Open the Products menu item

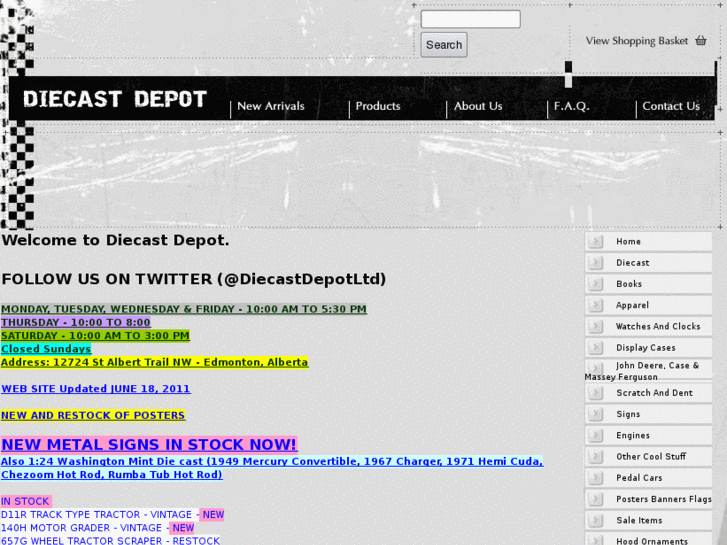tap(378, 106)
